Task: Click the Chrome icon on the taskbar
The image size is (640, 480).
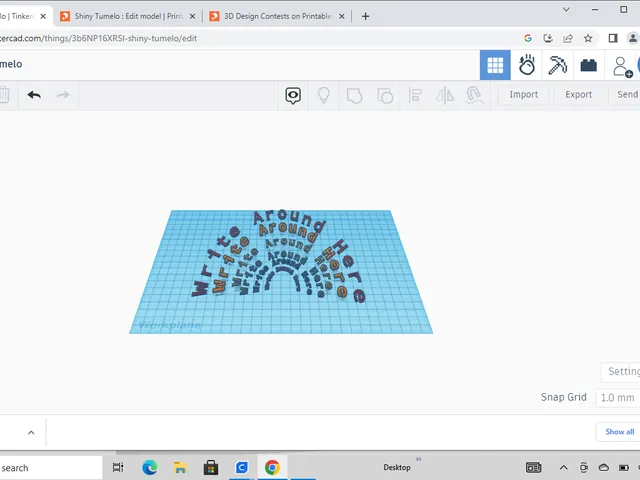Action: (272, 467)
